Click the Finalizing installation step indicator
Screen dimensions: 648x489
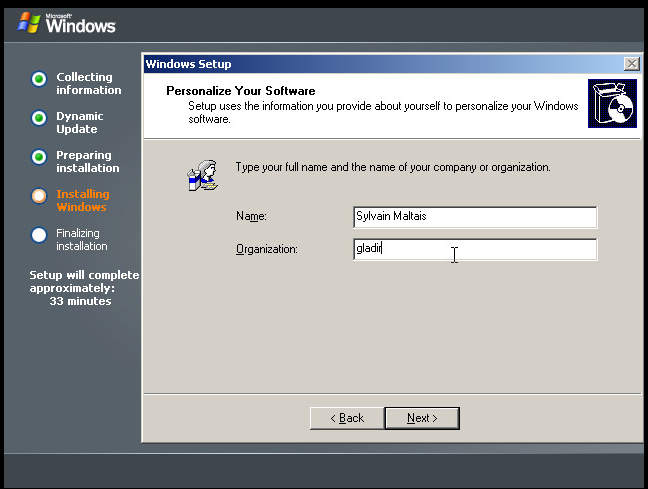click(39, 235)
